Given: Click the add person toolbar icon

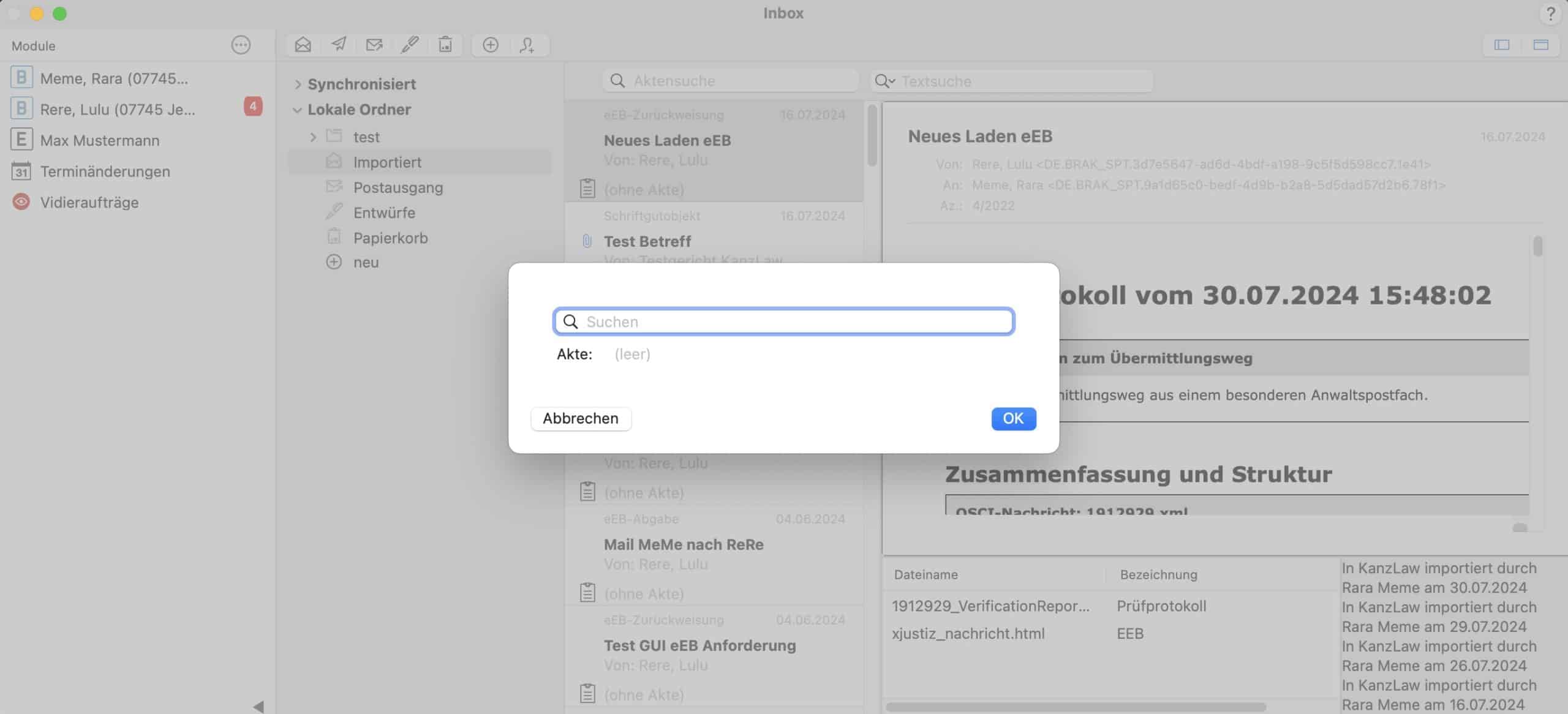Looking at the screenshot, I should (x=527, y=45).
